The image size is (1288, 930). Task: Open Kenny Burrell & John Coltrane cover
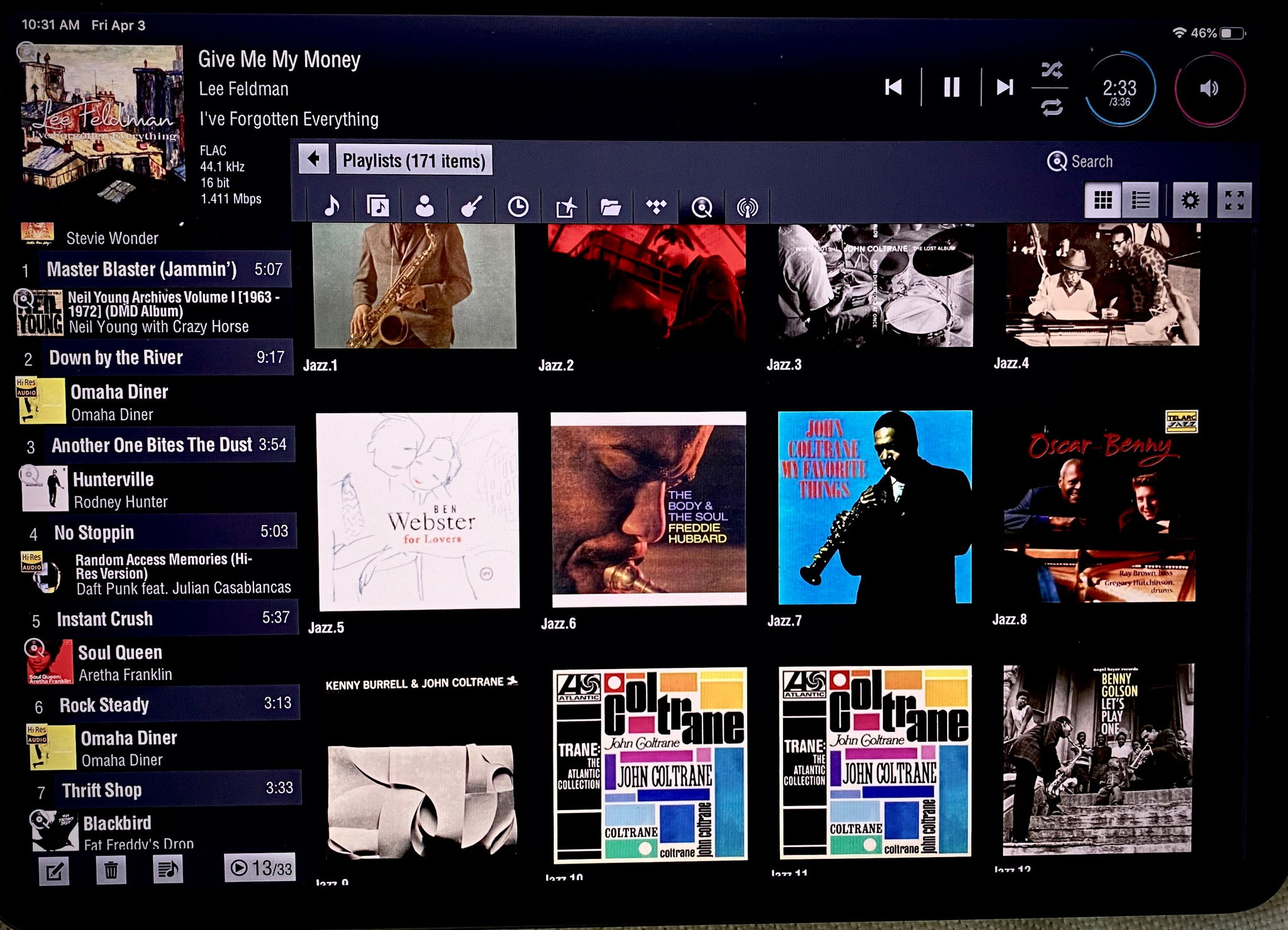[x=421, y=767]
